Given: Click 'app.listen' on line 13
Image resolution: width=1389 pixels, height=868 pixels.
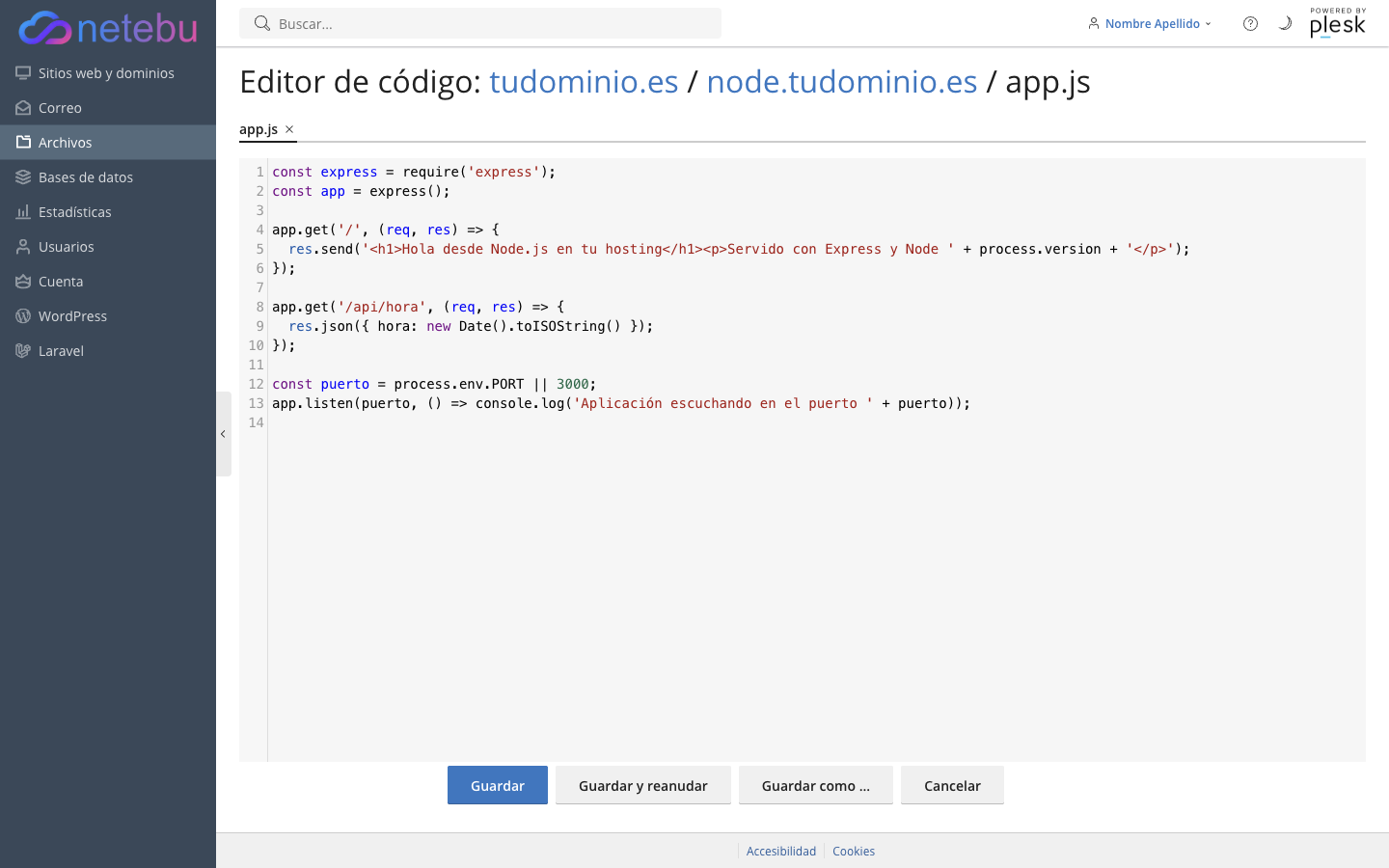Looking at the screenshot, I should pyautogui.click(x=313, y=403).
